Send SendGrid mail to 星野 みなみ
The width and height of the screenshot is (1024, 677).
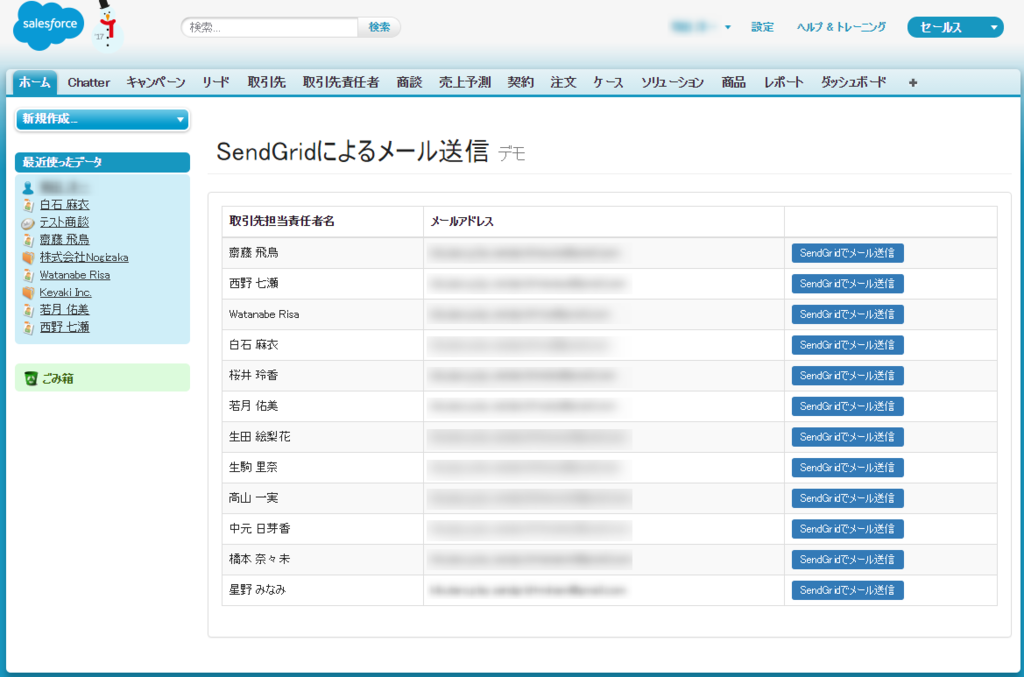click(x=848, y=590)
